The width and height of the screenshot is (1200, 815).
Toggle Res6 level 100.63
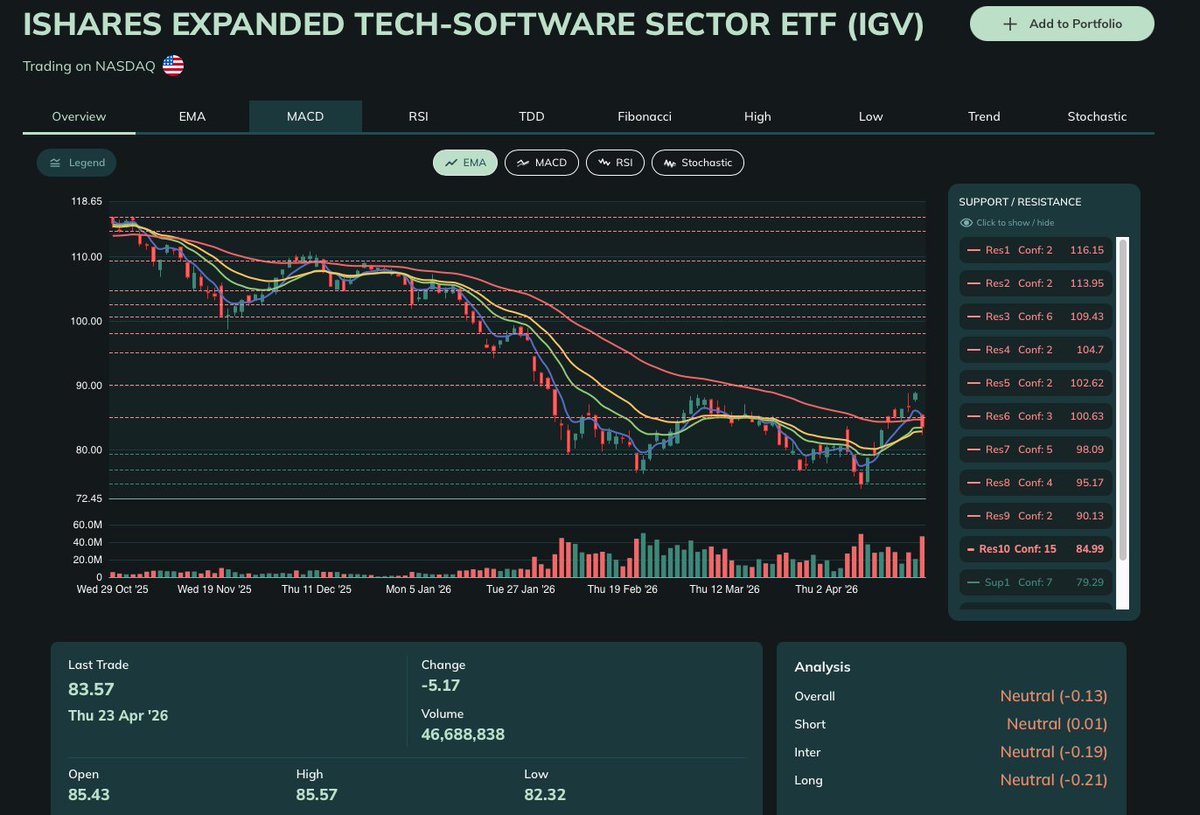(1035, 416)
